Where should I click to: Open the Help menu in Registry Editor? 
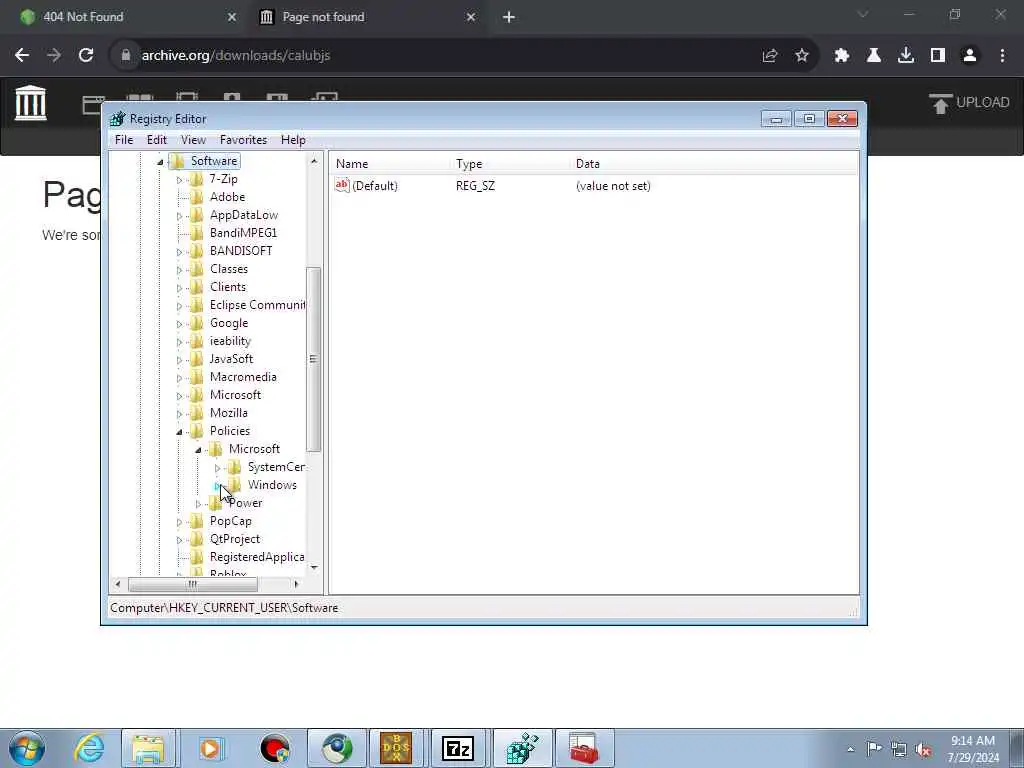click(293, 140)
